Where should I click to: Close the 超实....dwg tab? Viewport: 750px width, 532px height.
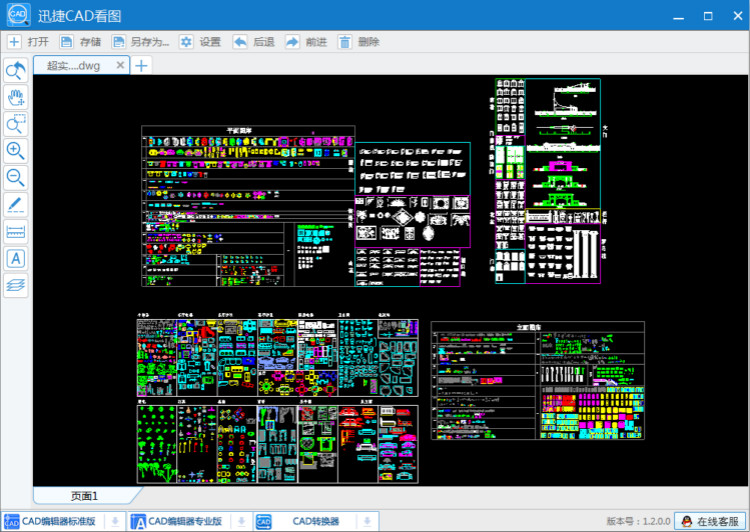click(120, 65)
